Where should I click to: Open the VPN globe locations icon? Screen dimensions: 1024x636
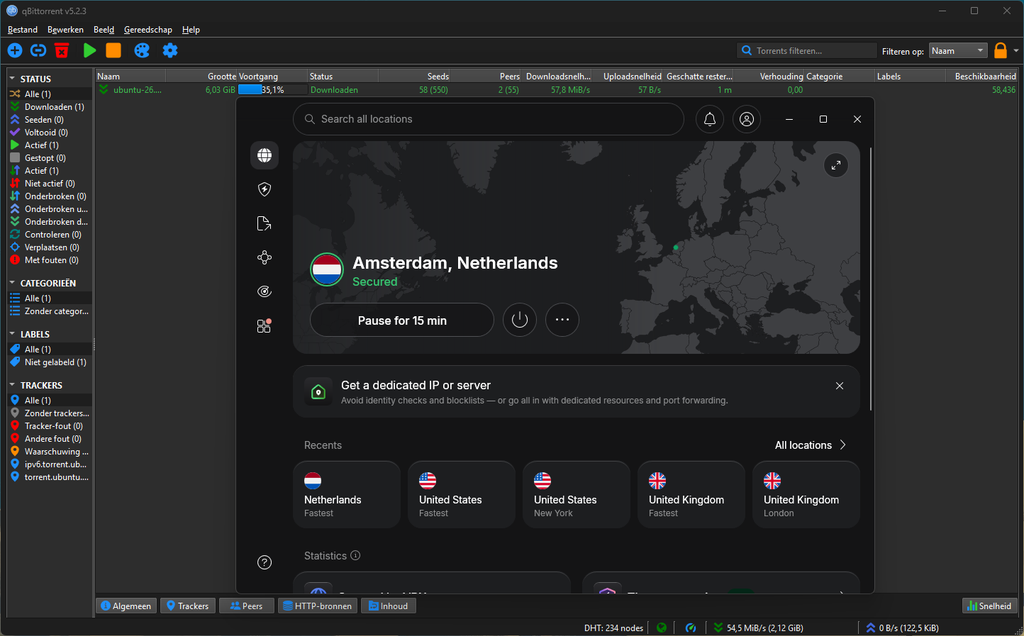point(264,155)
